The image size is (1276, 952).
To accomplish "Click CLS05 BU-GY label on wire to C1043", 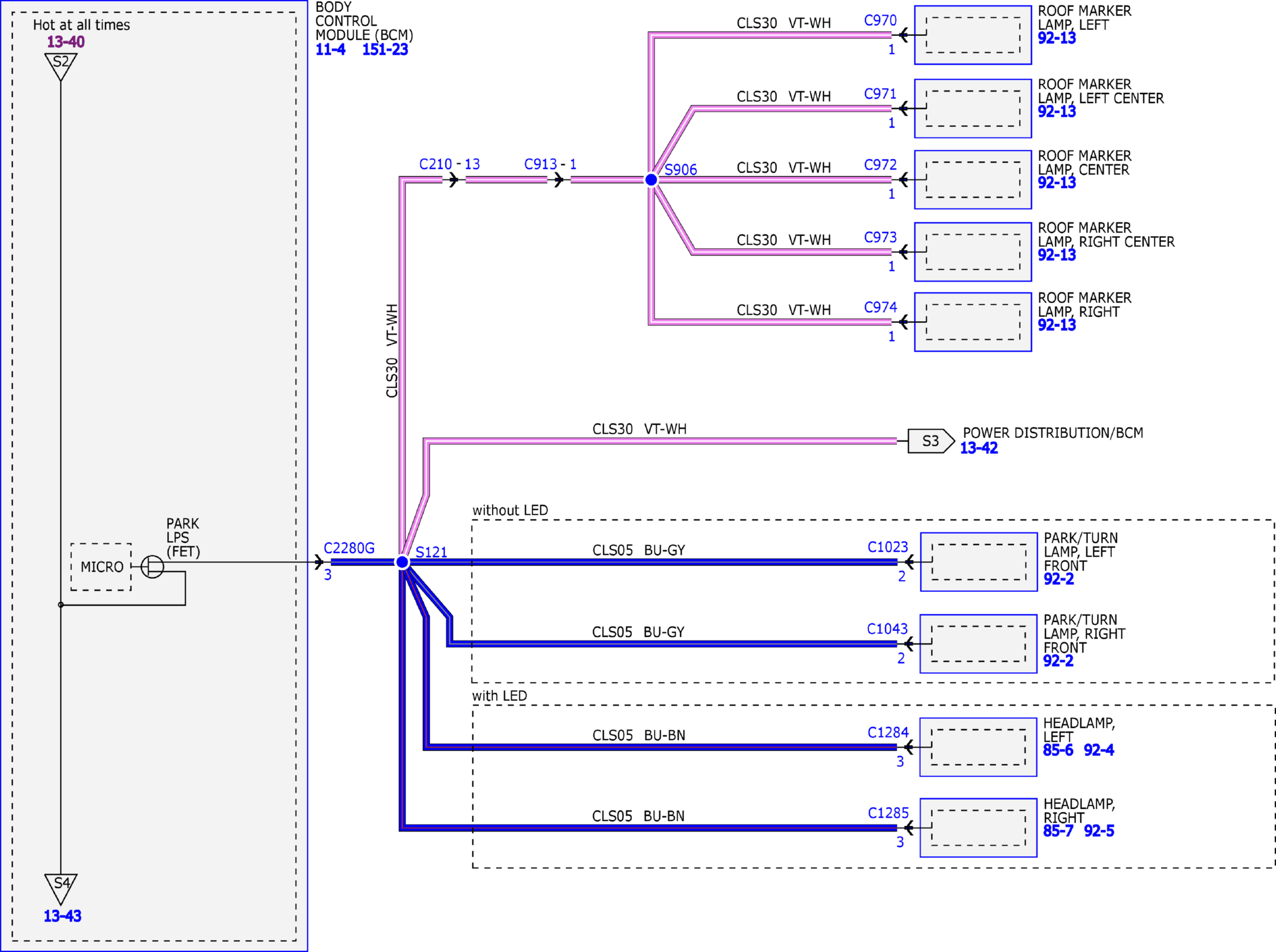I will pyautogui.click(x=638, y=632).
